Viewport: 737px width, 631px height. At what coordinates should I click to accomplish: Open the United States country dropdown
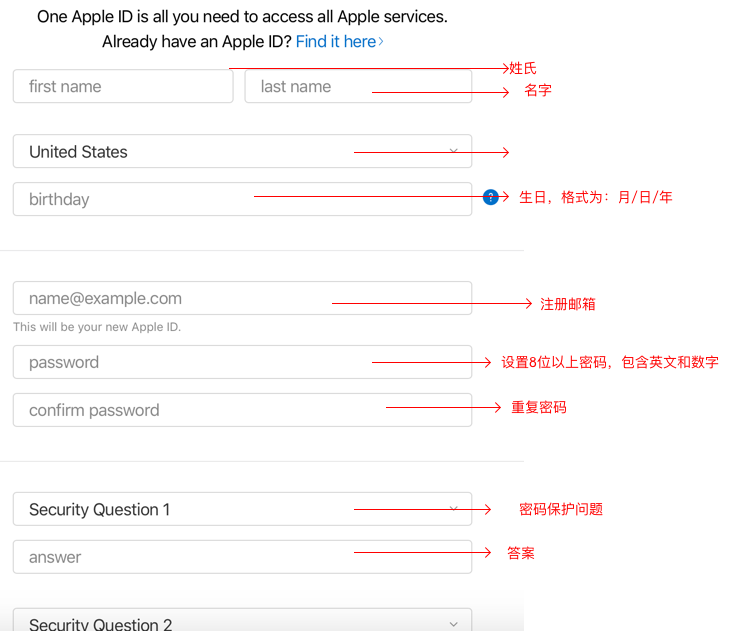200,152
